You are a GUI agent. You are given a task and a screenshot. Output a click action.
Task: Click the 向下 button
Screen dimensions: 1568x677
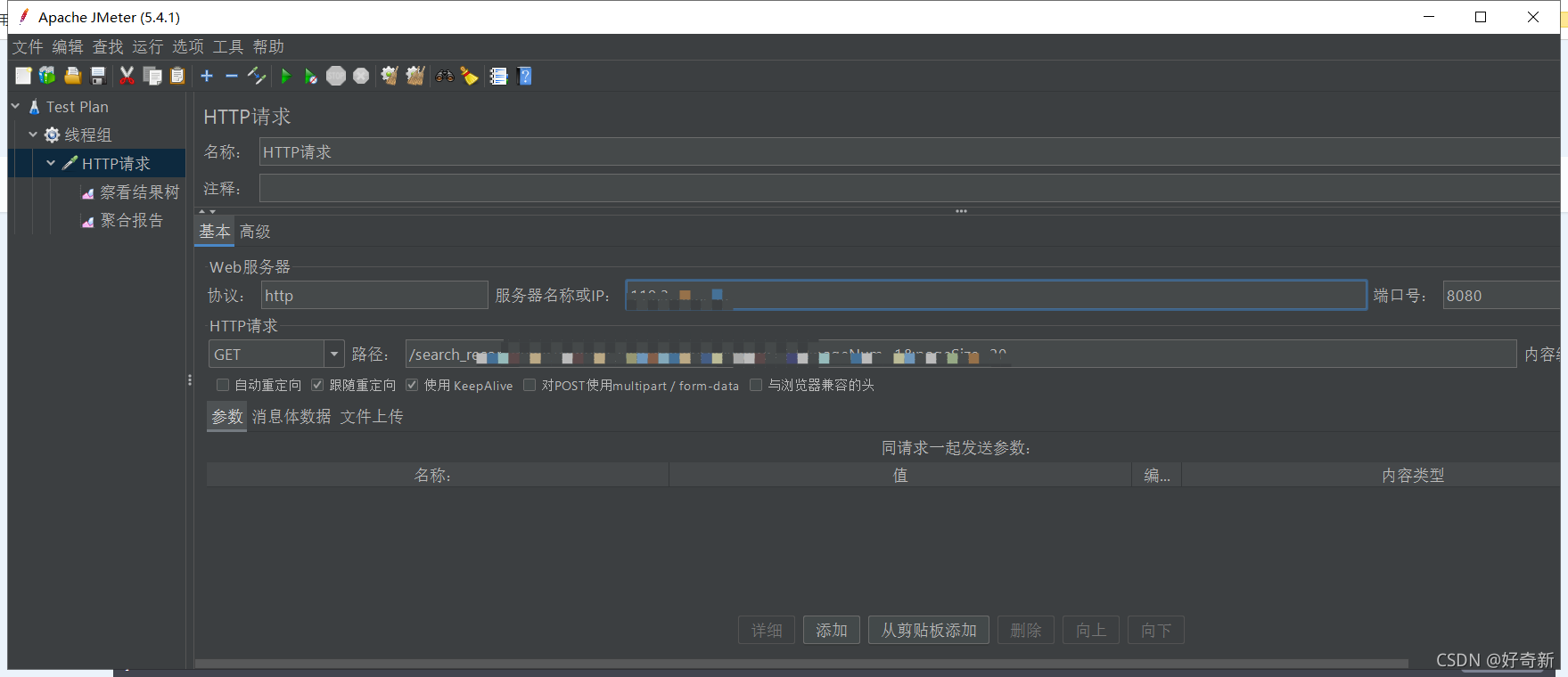pyautogui.click(x=1156, y=630)
